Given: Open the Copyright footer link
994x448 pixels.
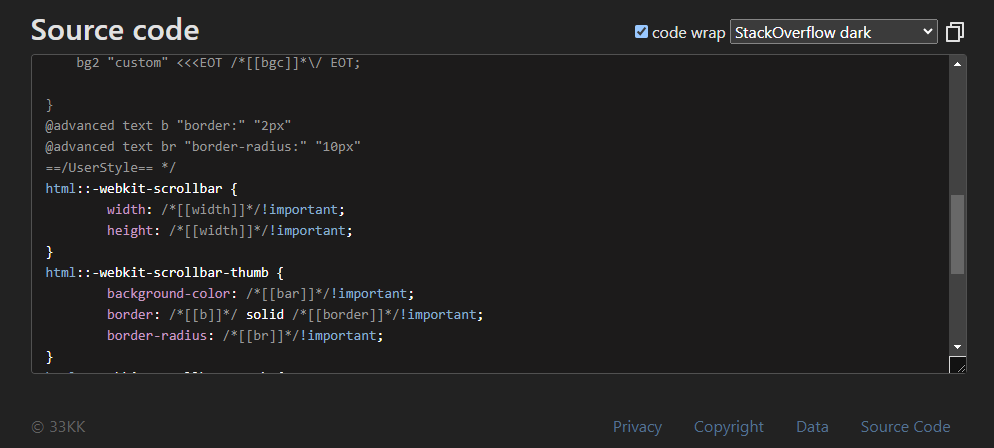Looking at the screenshot, I should (728, 426).
